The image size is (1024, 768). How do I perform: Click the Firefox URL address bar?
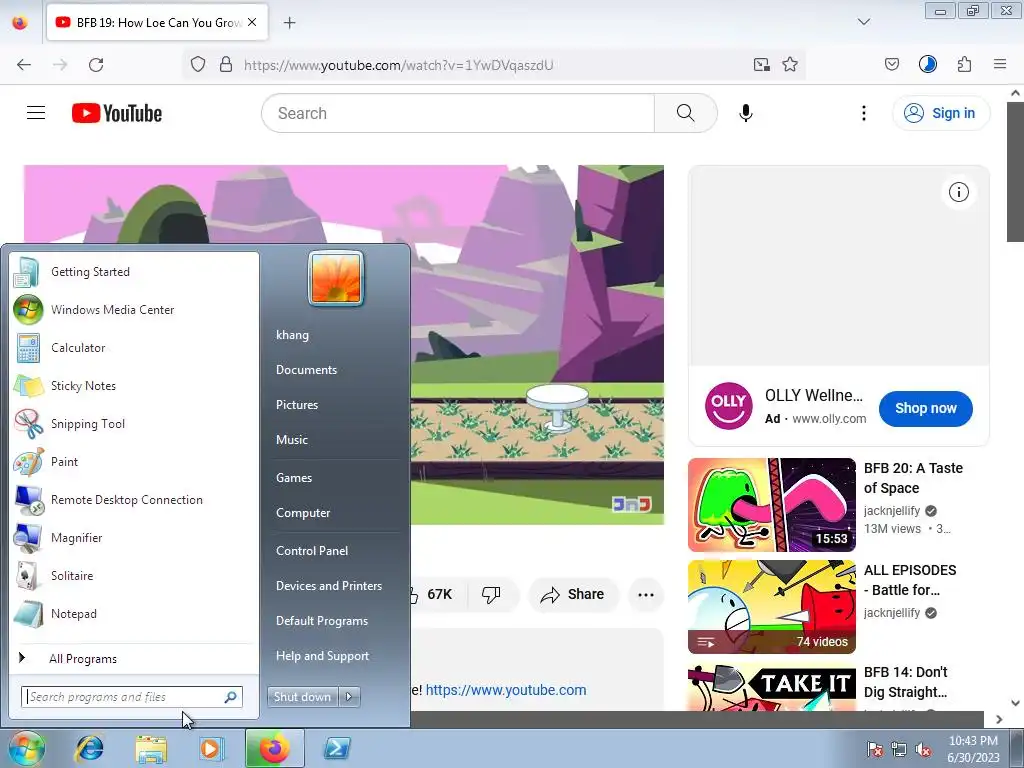494,65
